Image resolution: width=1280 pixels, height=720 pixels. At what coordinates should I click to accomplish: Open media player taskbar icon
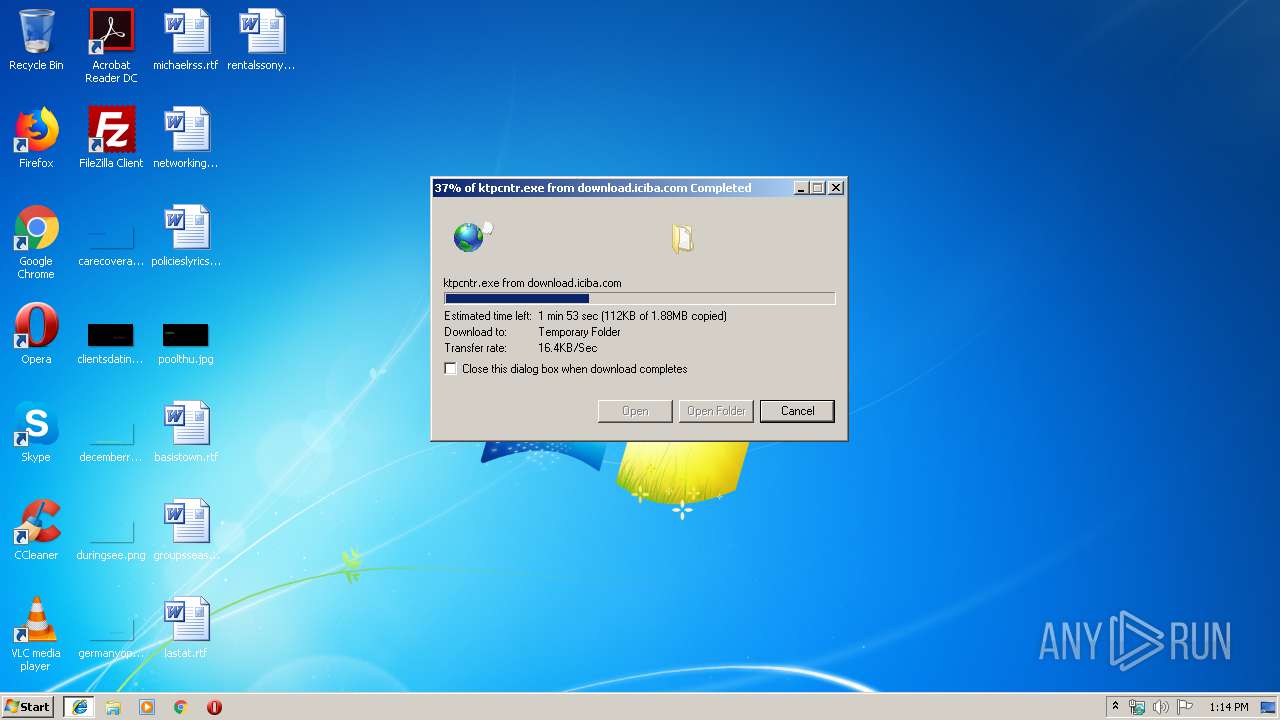pyautogui.click(x=147, y=707)
